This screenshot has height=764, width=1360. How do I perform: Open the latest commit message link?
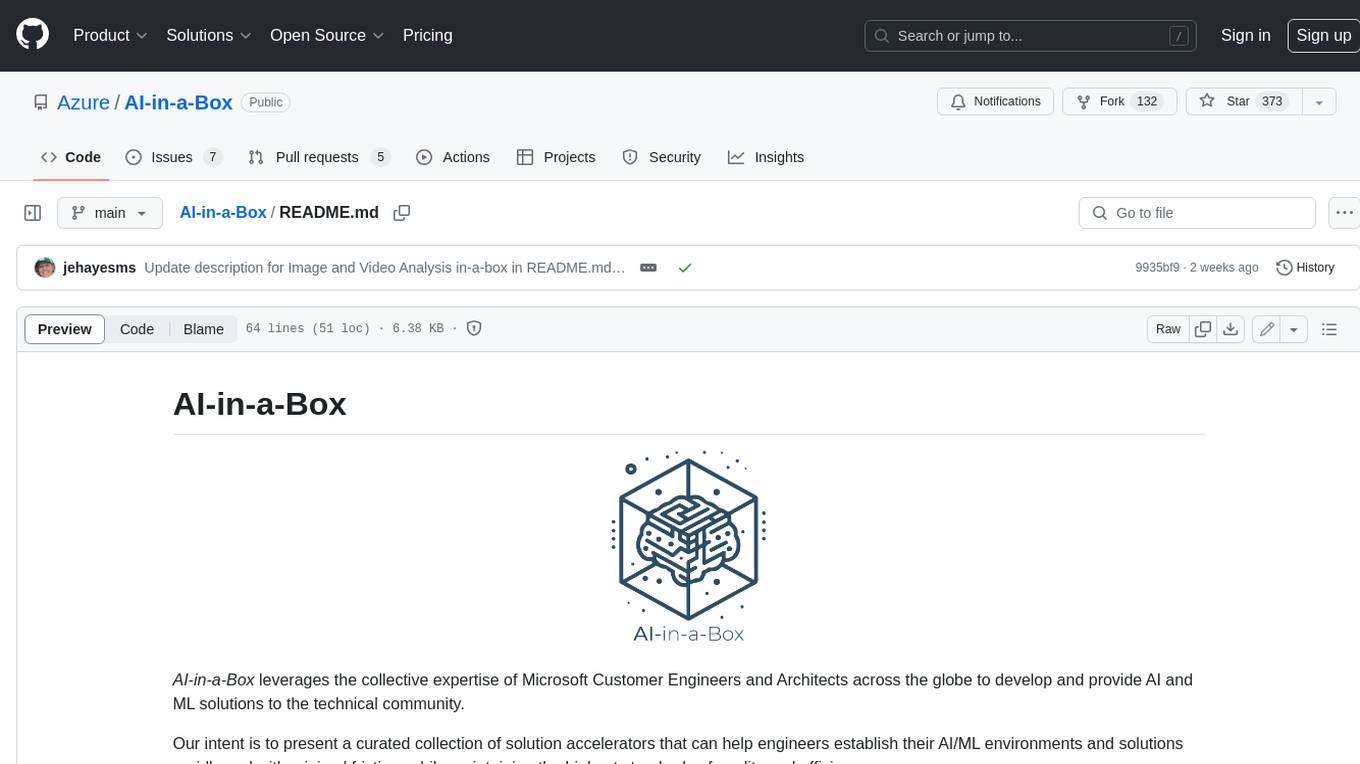pyautogui.click(x=385, y=267)
